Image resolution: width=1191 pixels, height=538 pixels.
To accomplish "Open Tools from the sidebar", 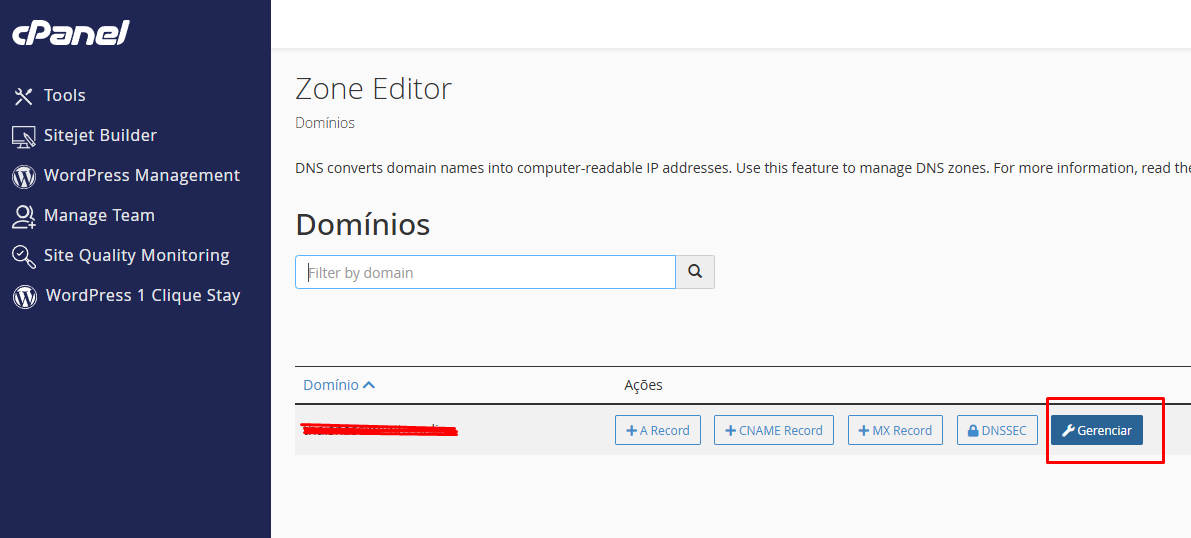I will coord(65,96).
